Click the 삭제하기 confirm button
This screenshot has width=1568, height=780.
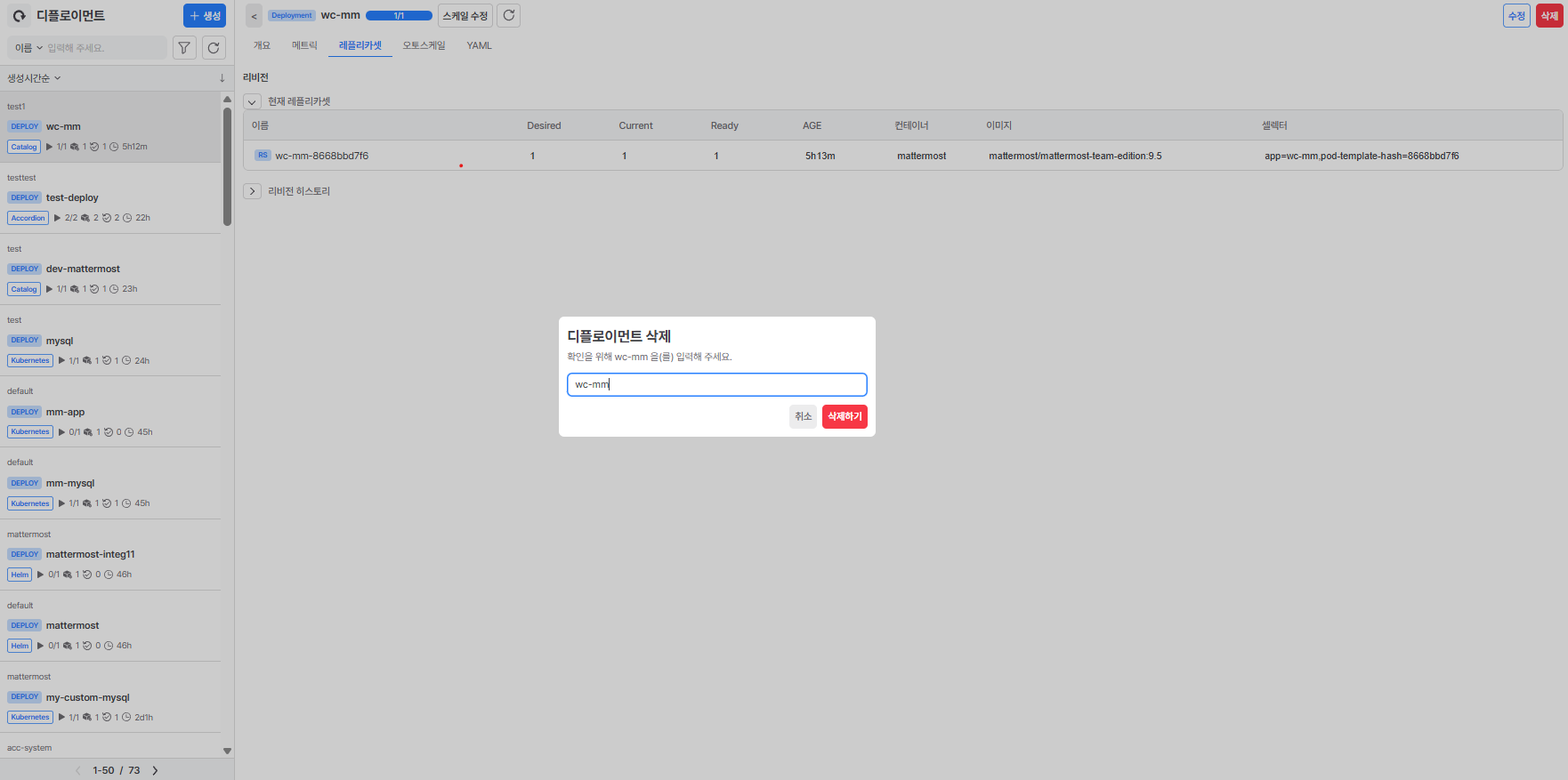coord(845,416)
